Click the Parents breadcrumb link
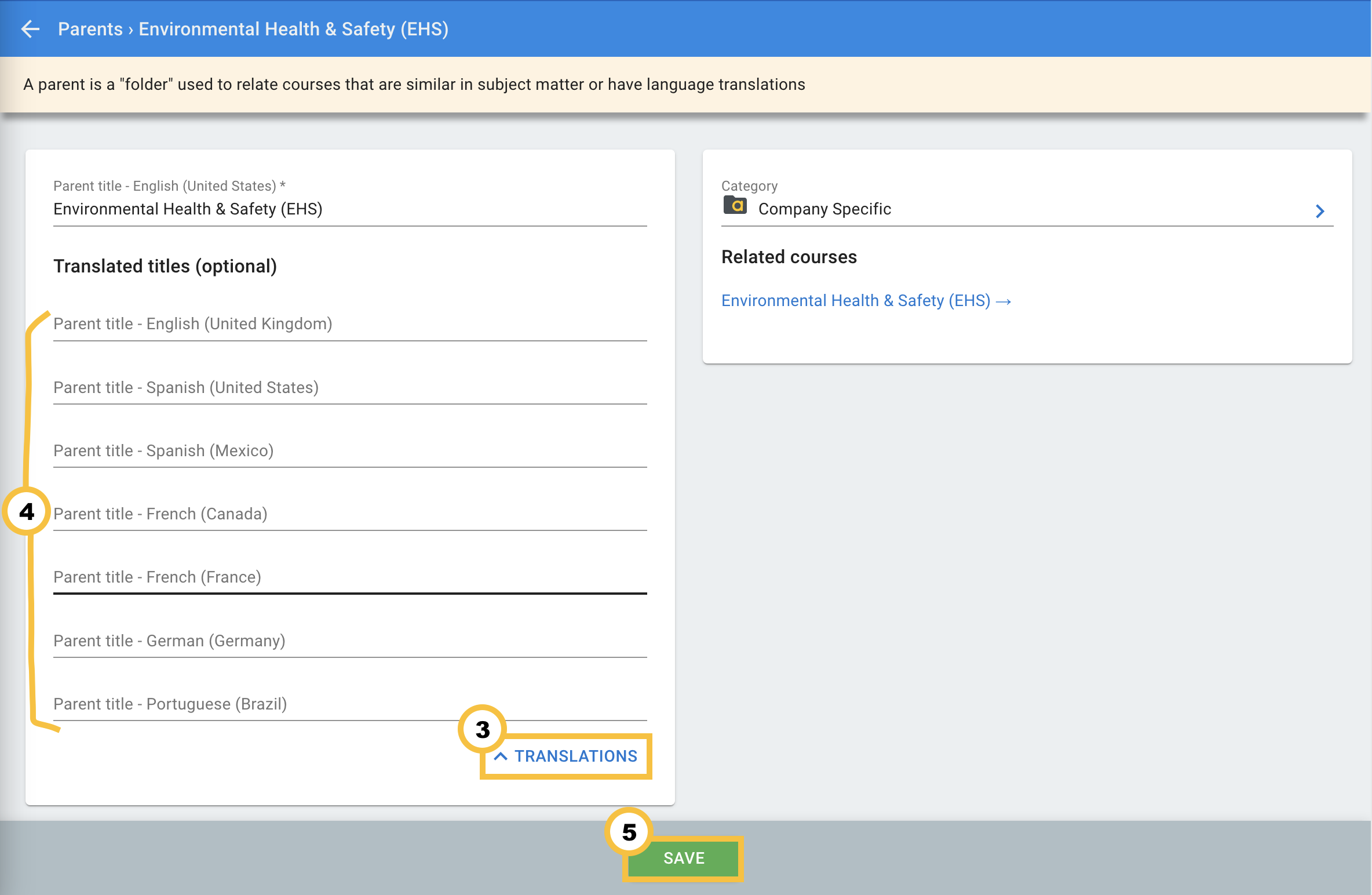1372x895 pixels. (x=90, y=29)
